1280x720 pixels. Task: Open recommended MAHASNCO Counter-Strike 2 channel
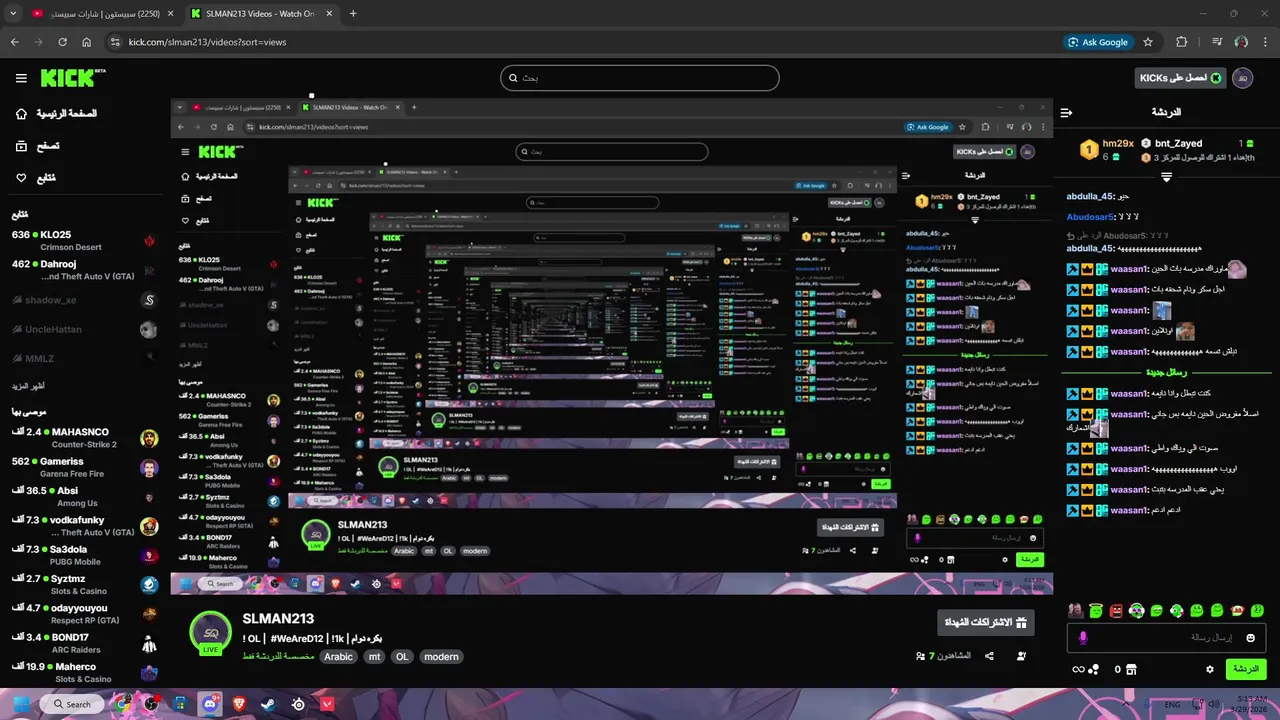click(x=84, y=438)
